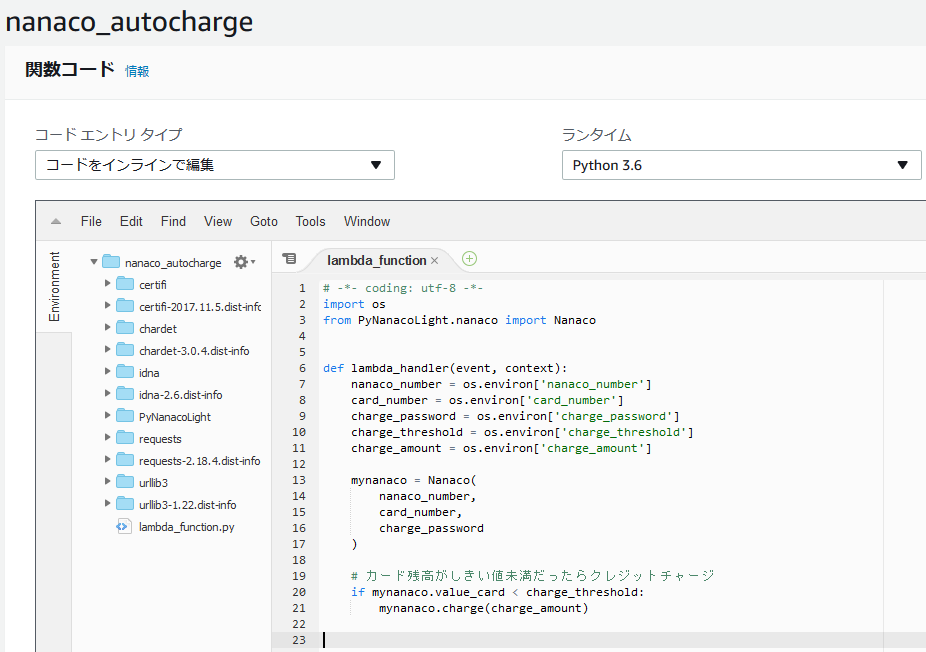Expand the certifi folder
The height and width of the screenshot is (652, 926).
coord(108,285)
